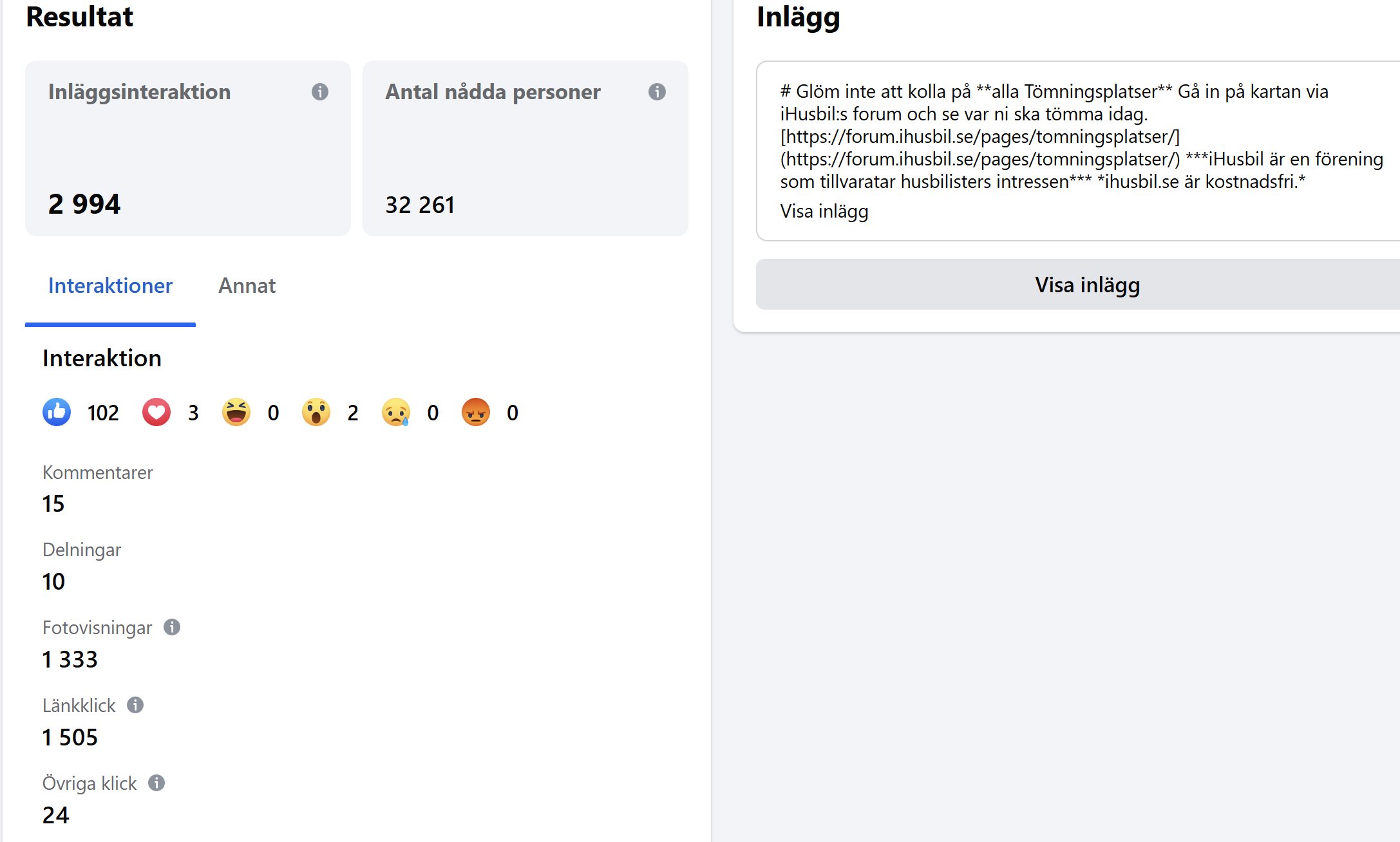Click the Visa inlägg text link in post preview

(x=824, y=211)
